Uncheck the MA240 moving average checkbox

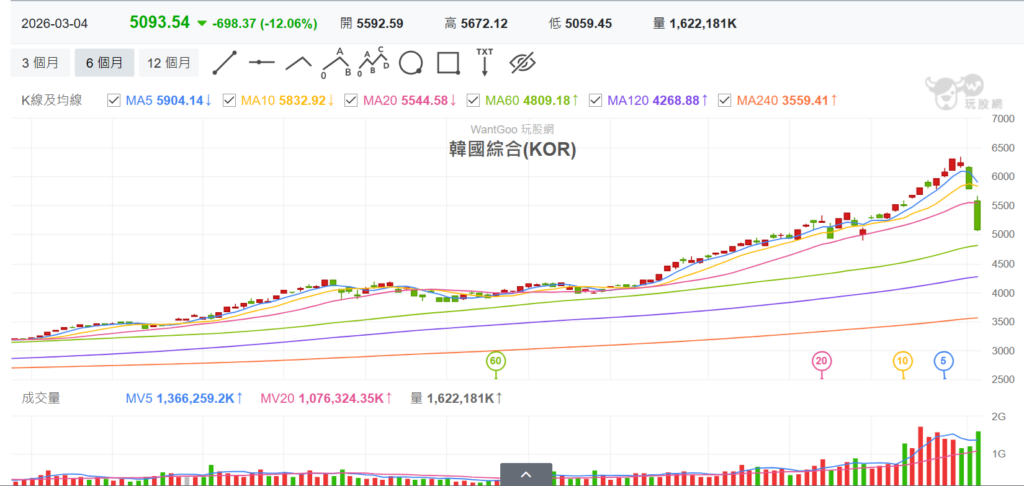point(723,100)
